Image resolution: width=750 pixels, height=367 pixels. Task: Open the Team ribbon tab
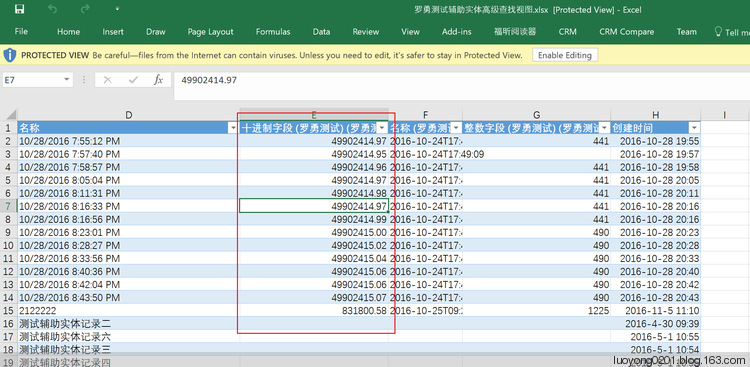(x=686, y=32)
